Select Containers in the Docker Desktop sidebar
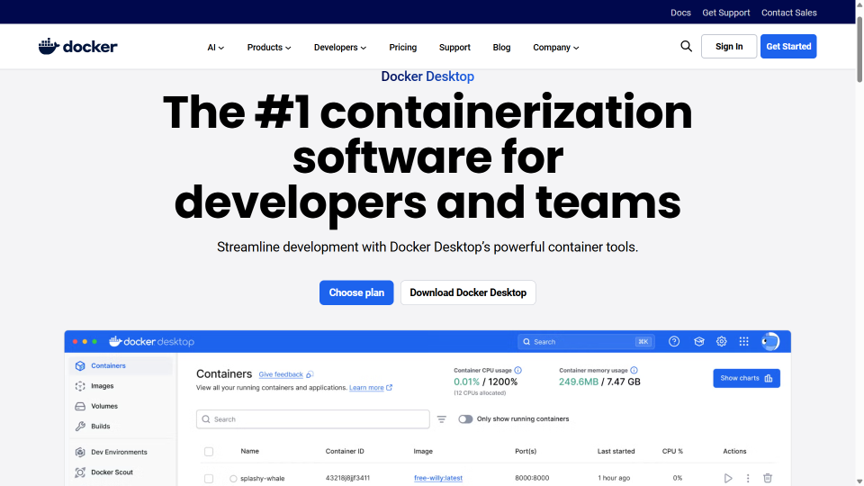Screen dimensions: 864x486 click(x=121, y=366)
